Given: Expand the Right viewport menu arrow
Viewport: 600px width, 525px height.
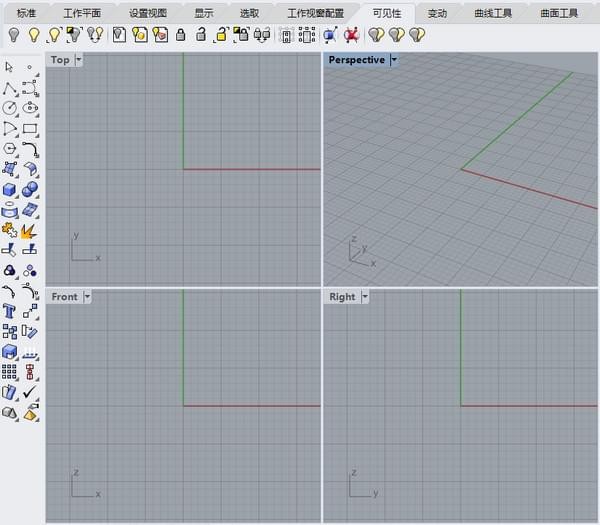Looking at the screenshot, I should [365, 297].
